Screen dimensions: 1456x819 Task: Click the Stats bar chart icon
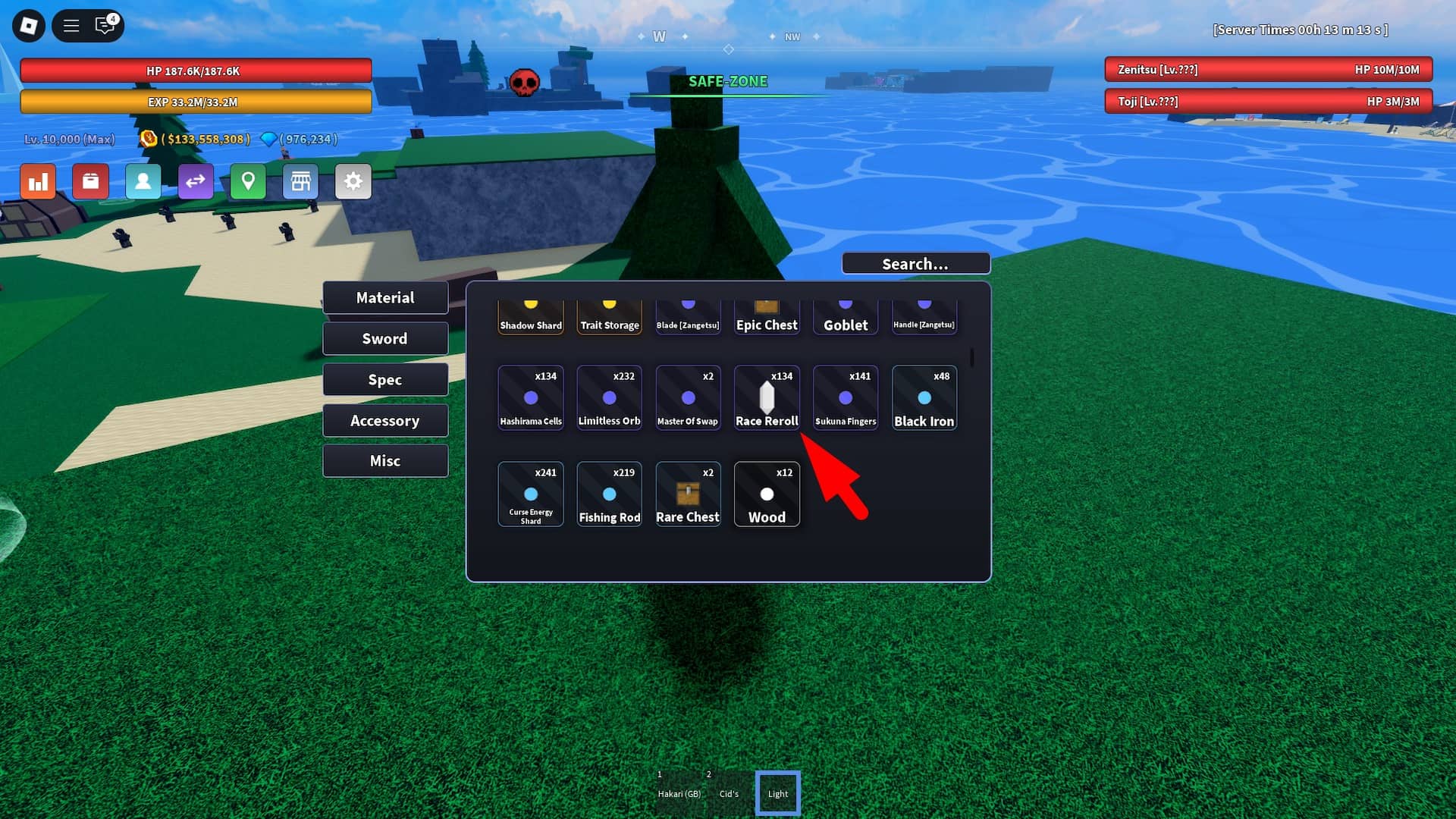37,181
